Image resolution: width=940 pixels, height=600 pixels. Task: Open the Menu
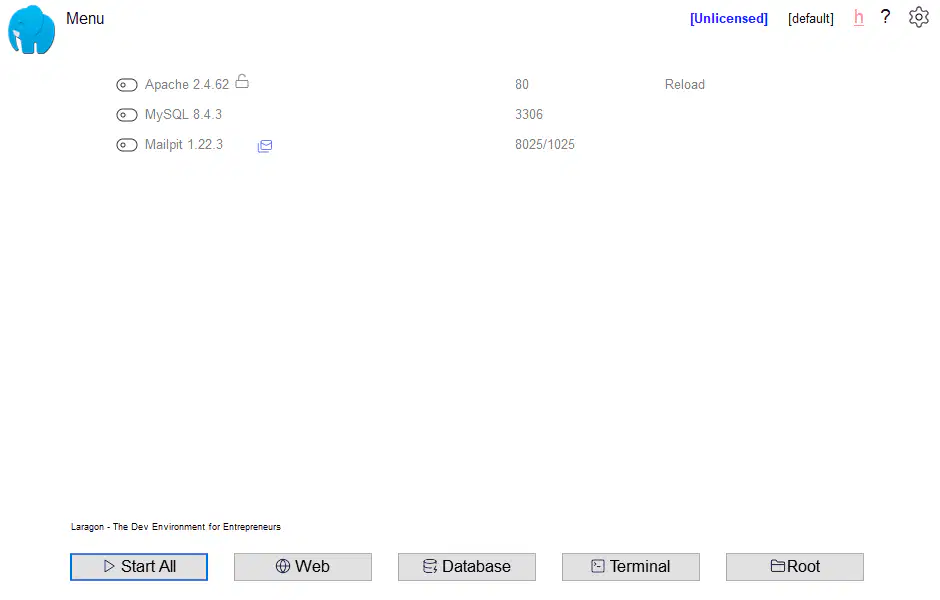click(85, 19)
